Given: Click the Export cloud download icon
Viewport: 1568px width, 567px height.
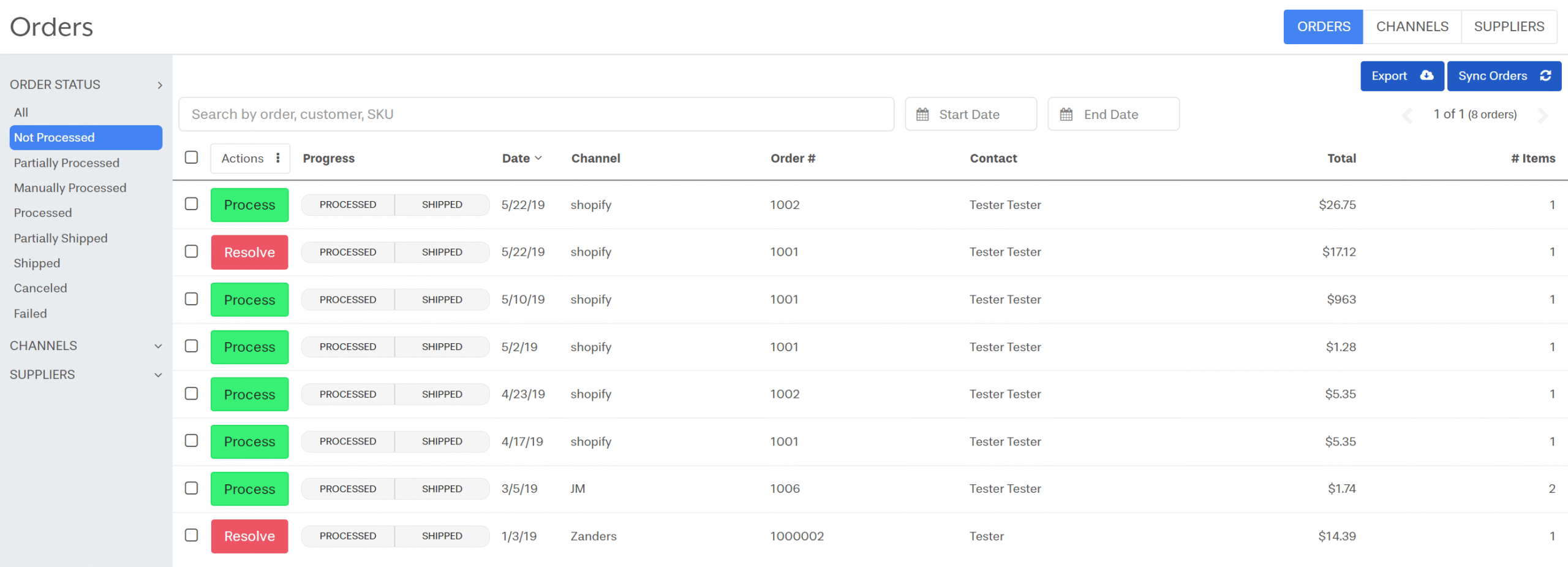Looking at the screenshot, I should tap(1427, 75).
